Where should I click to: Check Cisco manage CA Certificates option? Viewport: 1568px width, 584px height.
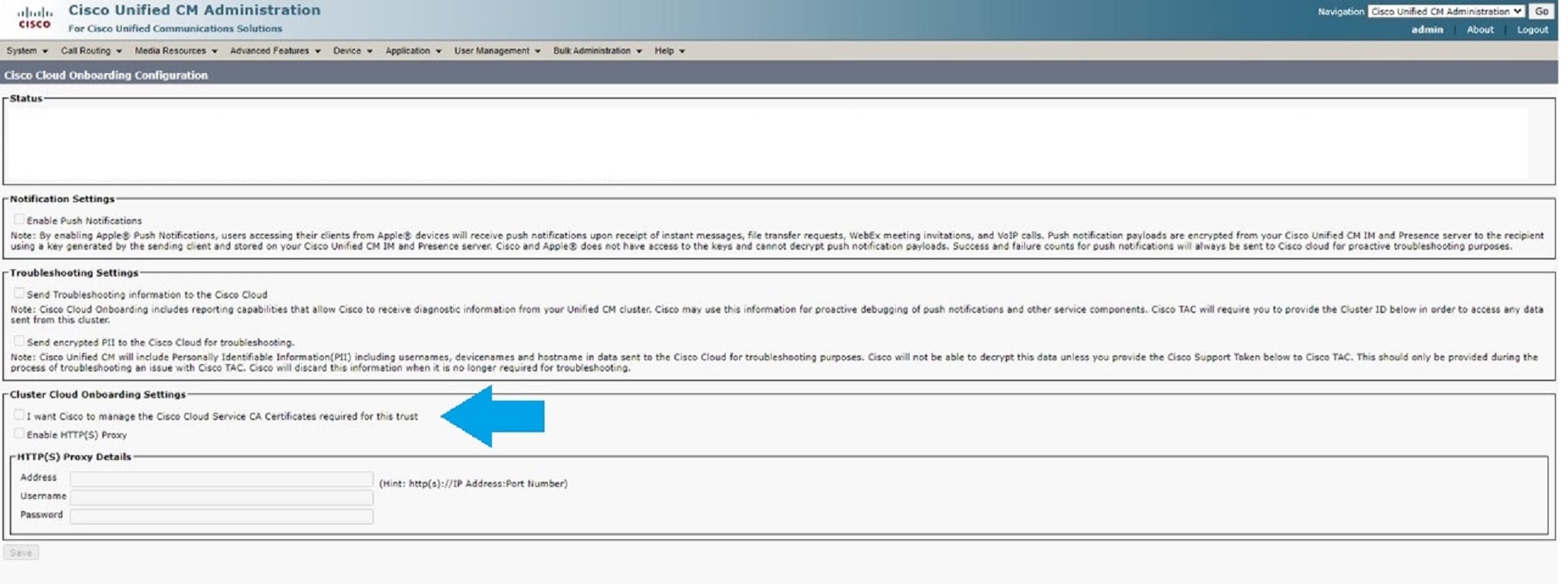(19, 414)
